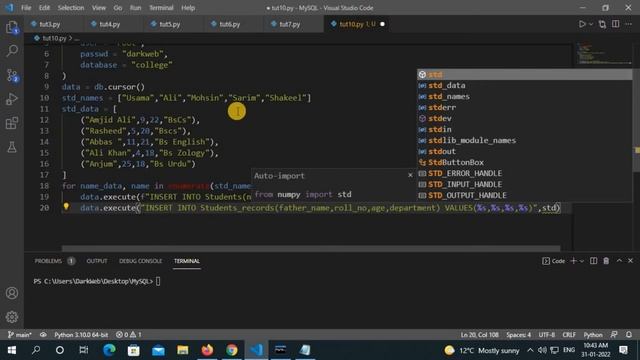Open the Help menu
The image size is (640, 360).
pos(188,8)
